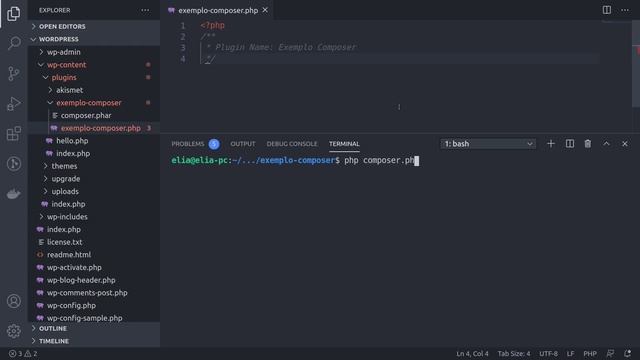Viewport: 640px width, 360px height.
Task: Click Ln 4, Col 4 in status bar
Action: [472, 353]
